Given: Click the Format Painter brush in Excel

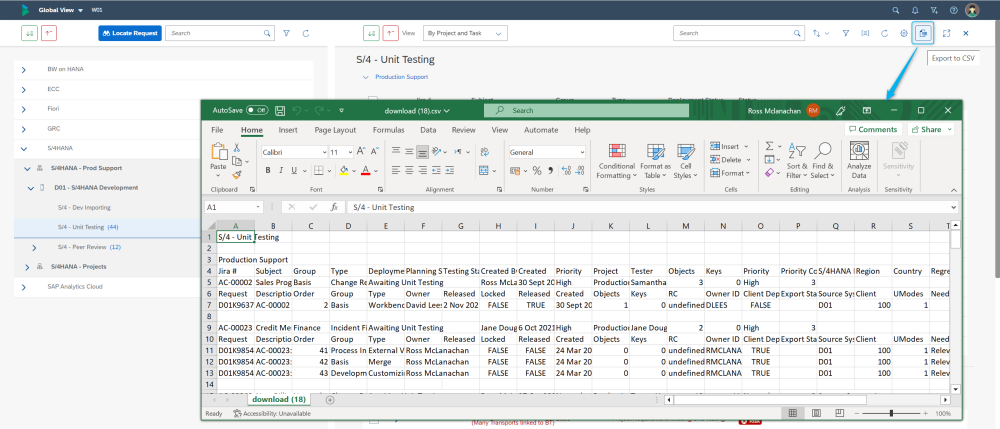Looking at the screenshot, I should [237, 173].
